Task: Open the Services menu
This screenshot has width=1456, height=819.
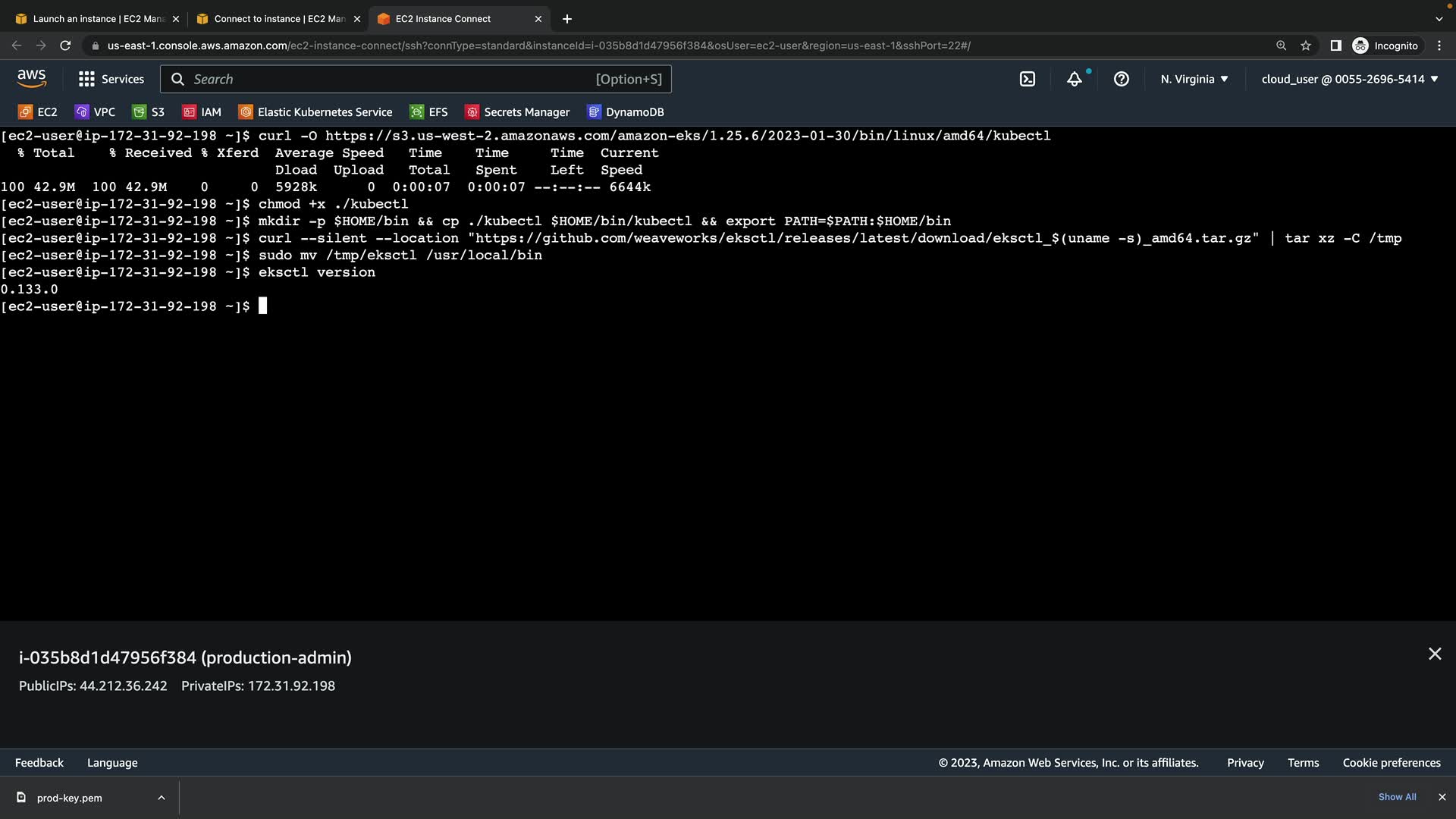Action: pyautogui.click(x=111, y=79)
